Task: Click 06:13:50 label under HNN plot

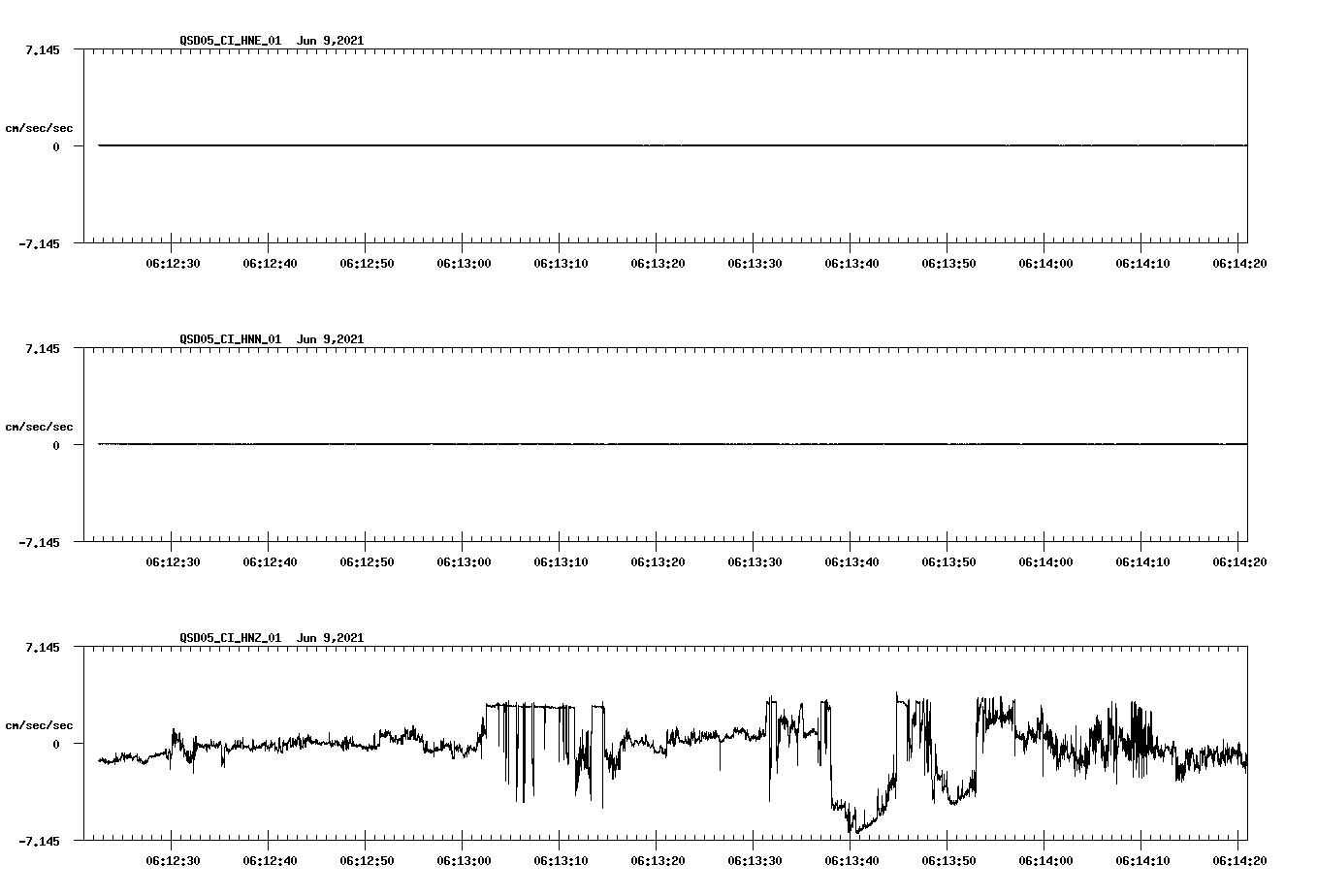Action: tap(948, 561)
